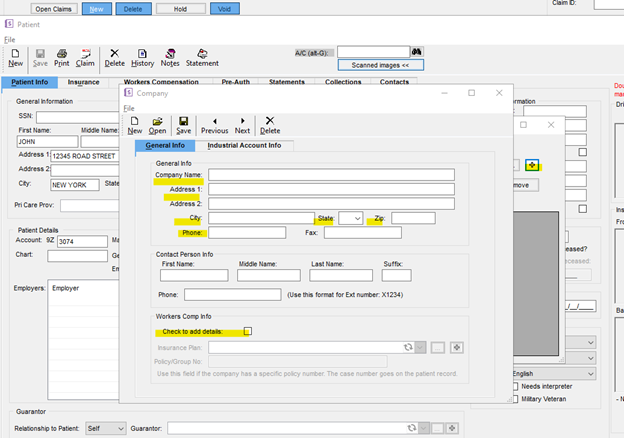Go to Next company record
The height and width of the screenshot is (438, 624).
click(x=242, y=124)
